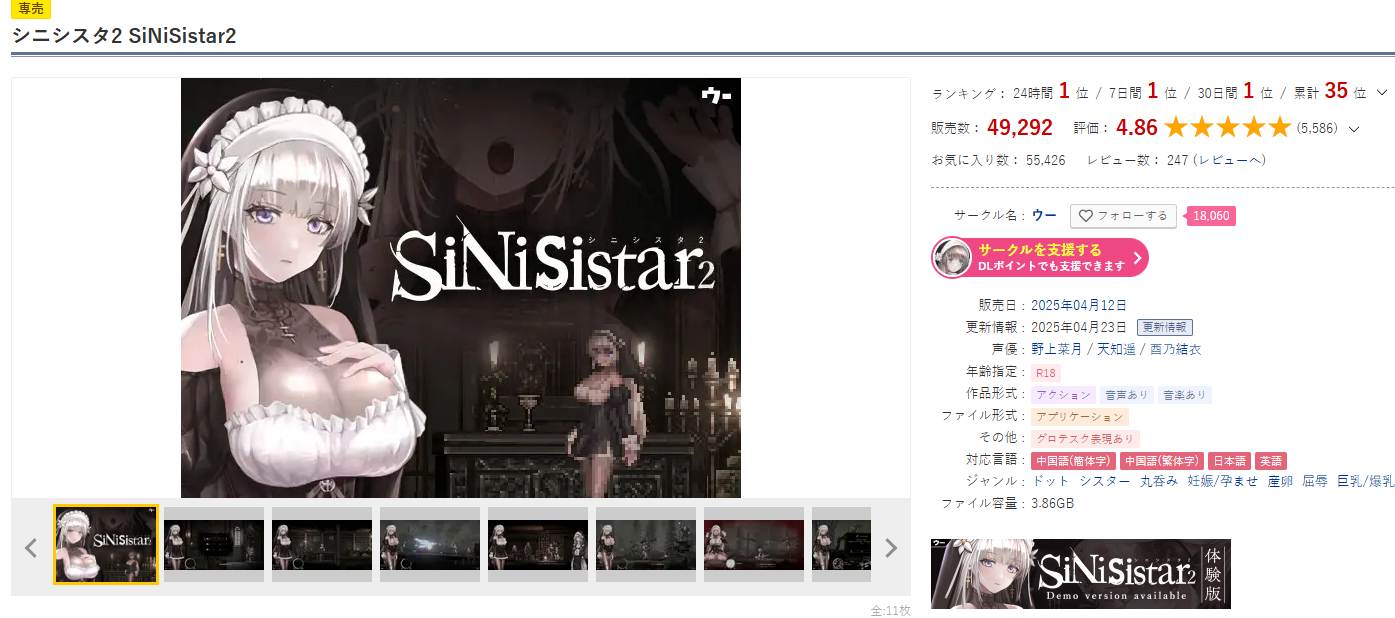
Task: Click the release date 2025年04月12日 link
Action: [x=1079, y=305]
